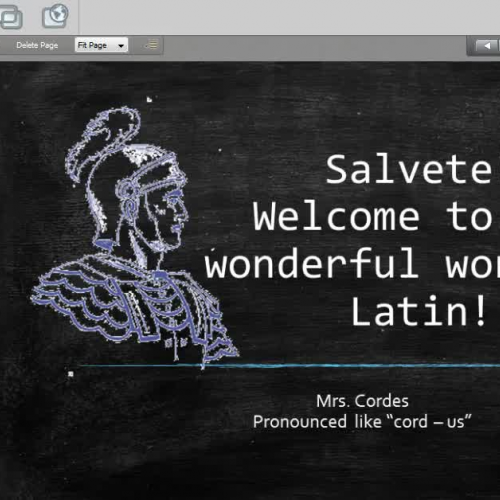Click the 'Mrs. Cordes' subtitle text

point(362,401)
